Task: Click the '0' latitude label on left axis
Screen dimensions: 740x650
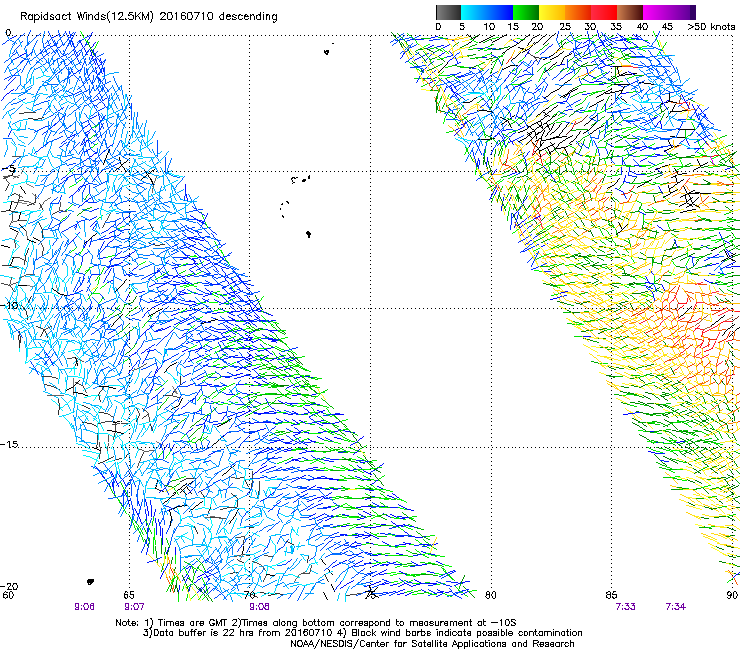Action: [8, 33]
